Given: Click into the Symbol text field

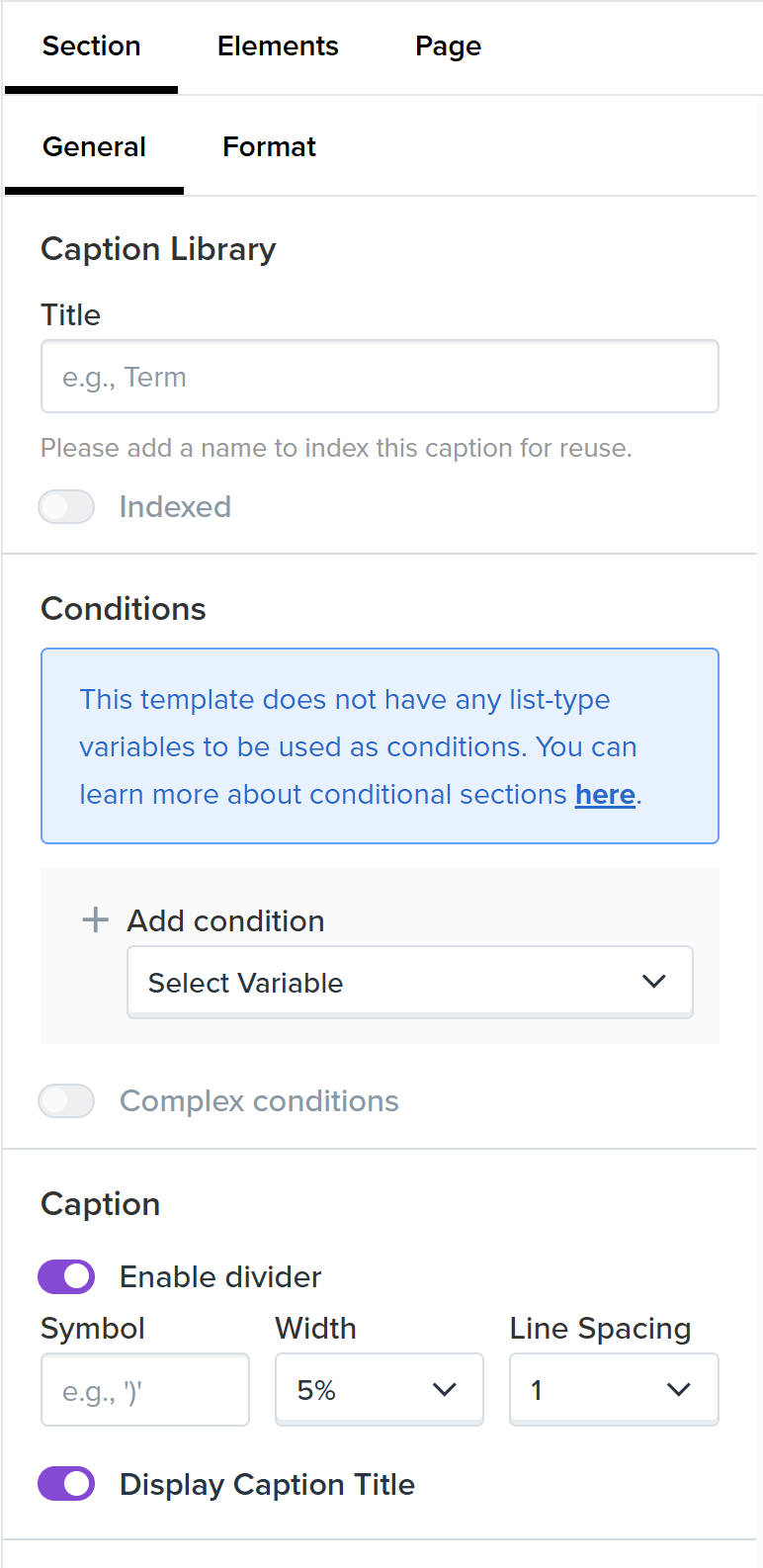Looking at the screenshot, I should tap(144, 1390).
